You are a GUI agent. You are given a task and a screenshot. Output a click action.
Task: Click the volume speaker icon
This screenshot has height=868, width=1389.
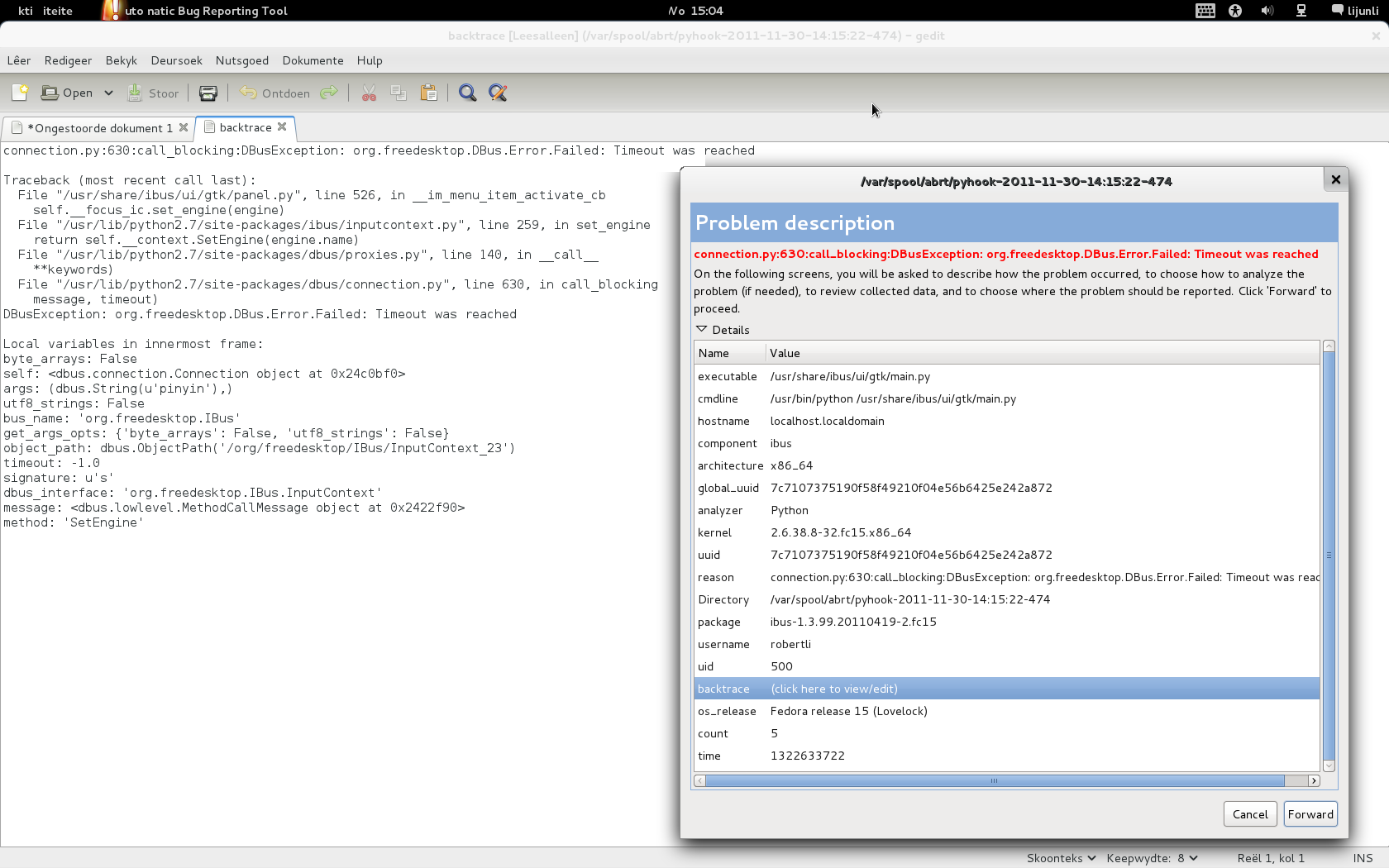(x=1267, y=11)
